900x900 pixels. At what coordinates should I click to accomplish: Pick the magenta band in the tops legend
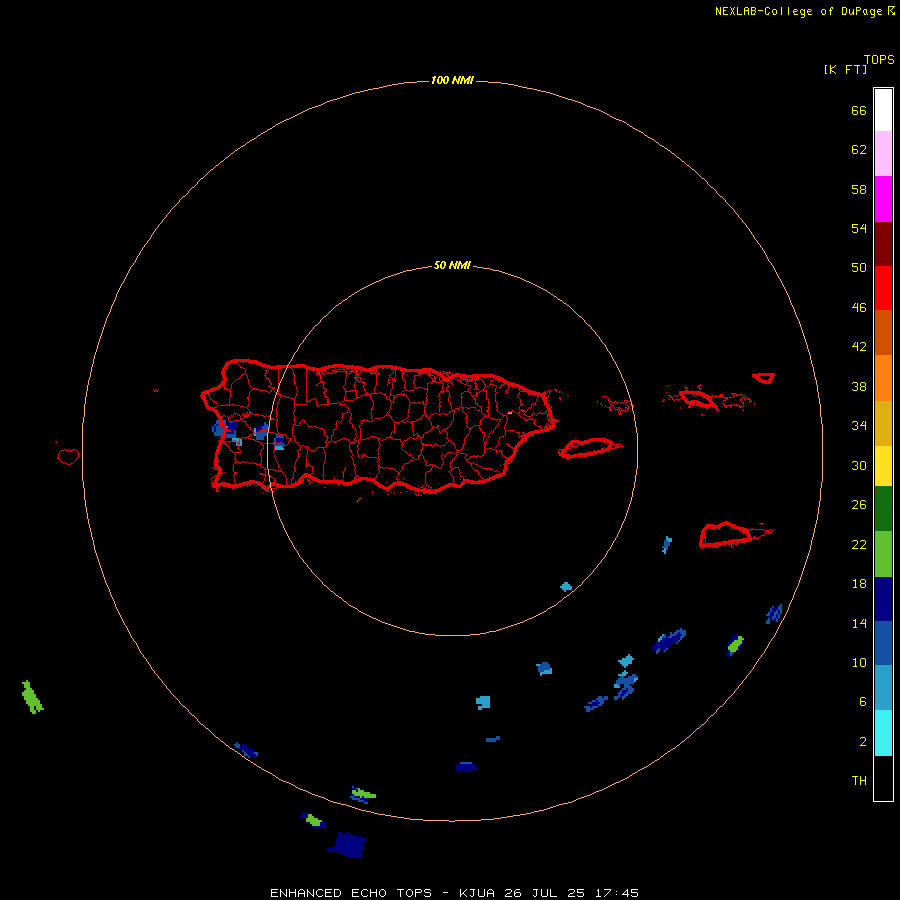[x=883, y=199]
